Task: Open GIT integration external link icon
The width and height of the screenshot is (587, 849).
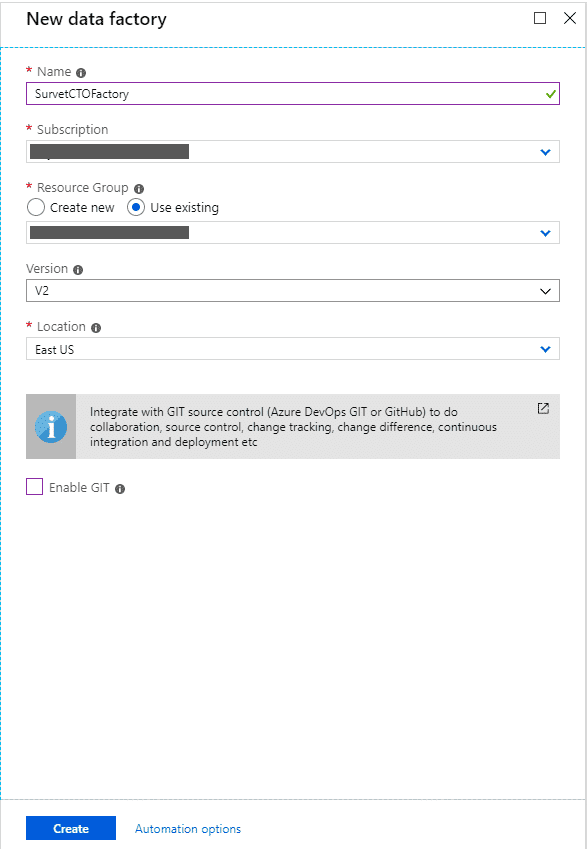Action: coord(543,408)
